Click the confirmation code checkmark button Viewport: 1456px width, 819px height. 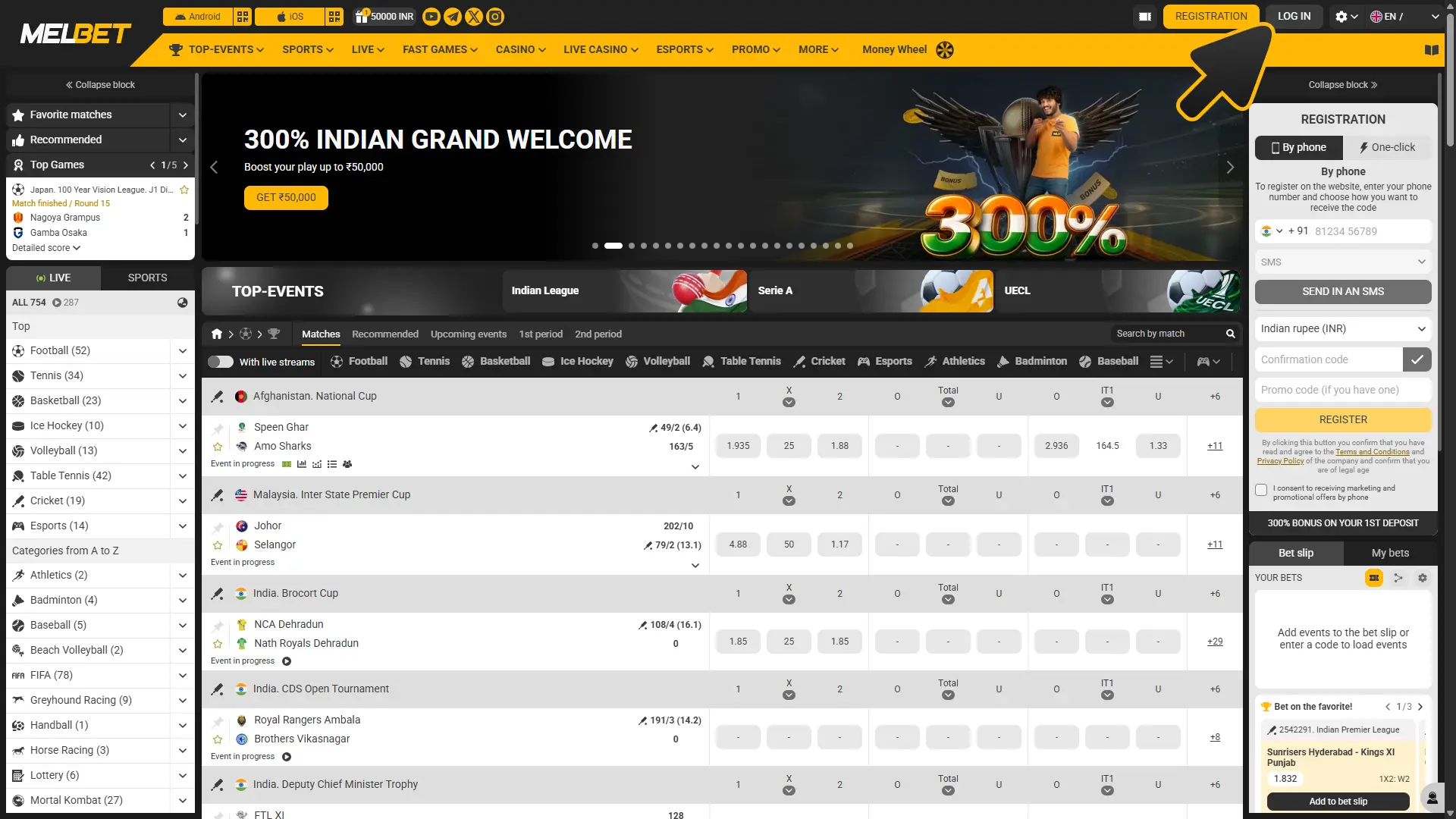coord(1417,359)
